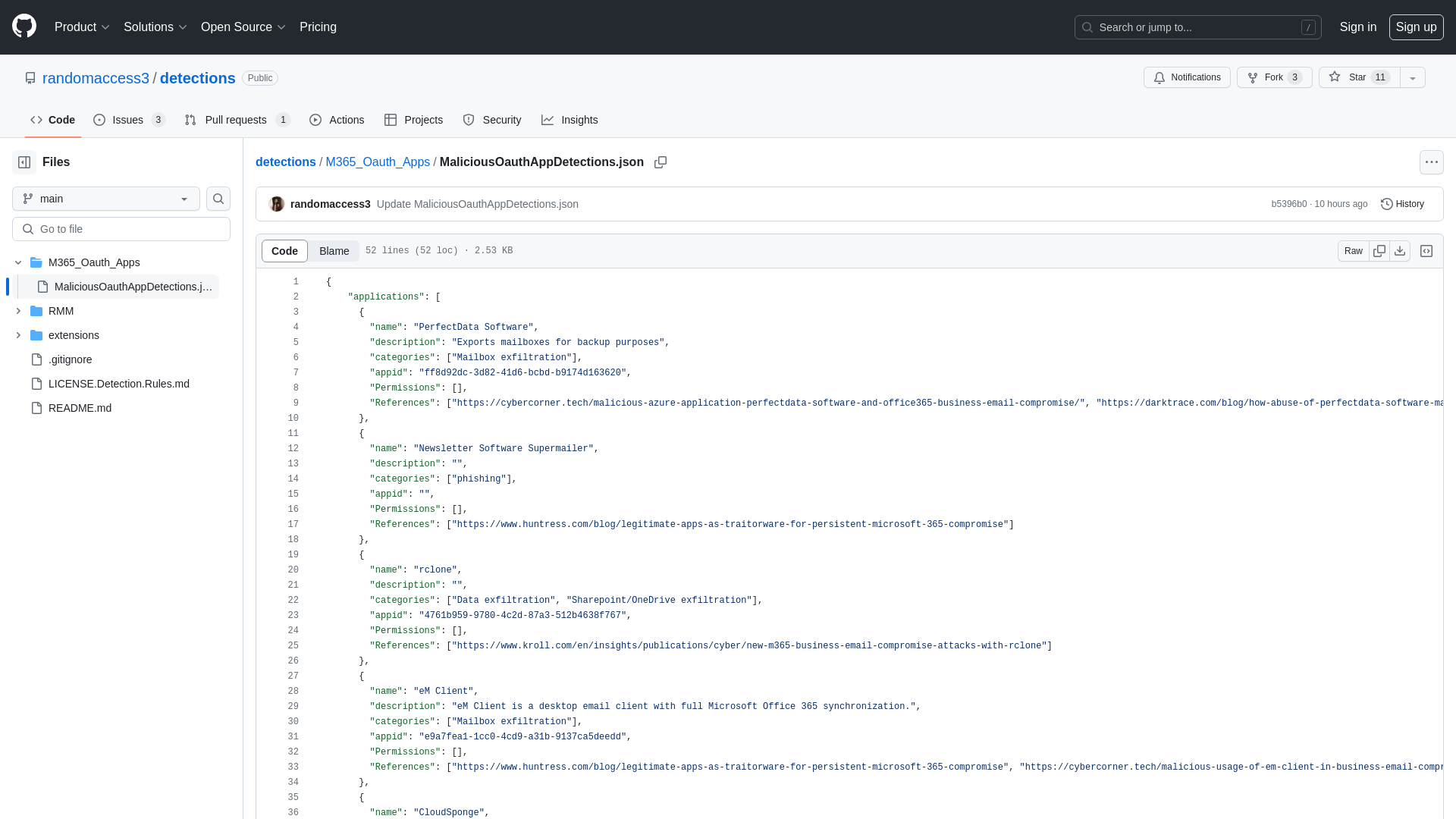The width and height of the screenshot is (1456, 819).
Task: Open the star lists dropdown arrow
Action: pos(1413,77)
